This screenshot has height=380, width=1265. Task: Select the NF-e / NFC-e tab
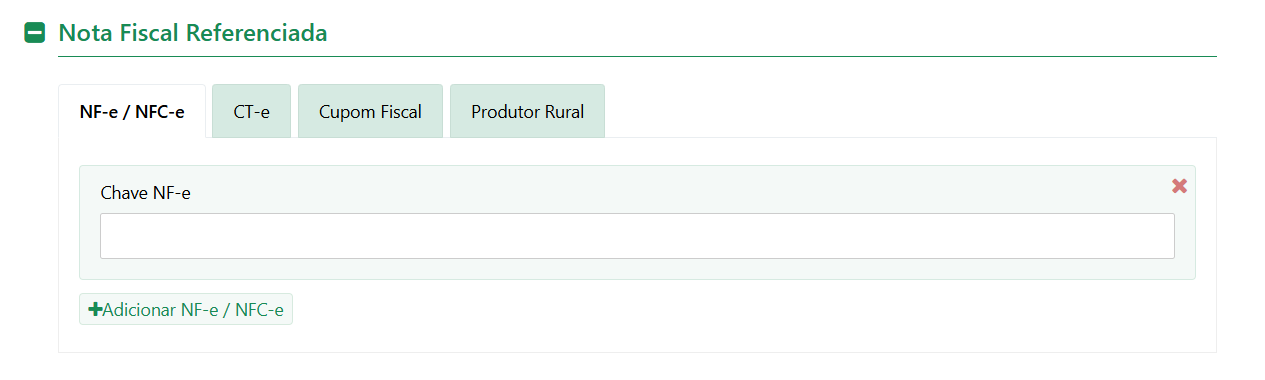click(132, 111)
